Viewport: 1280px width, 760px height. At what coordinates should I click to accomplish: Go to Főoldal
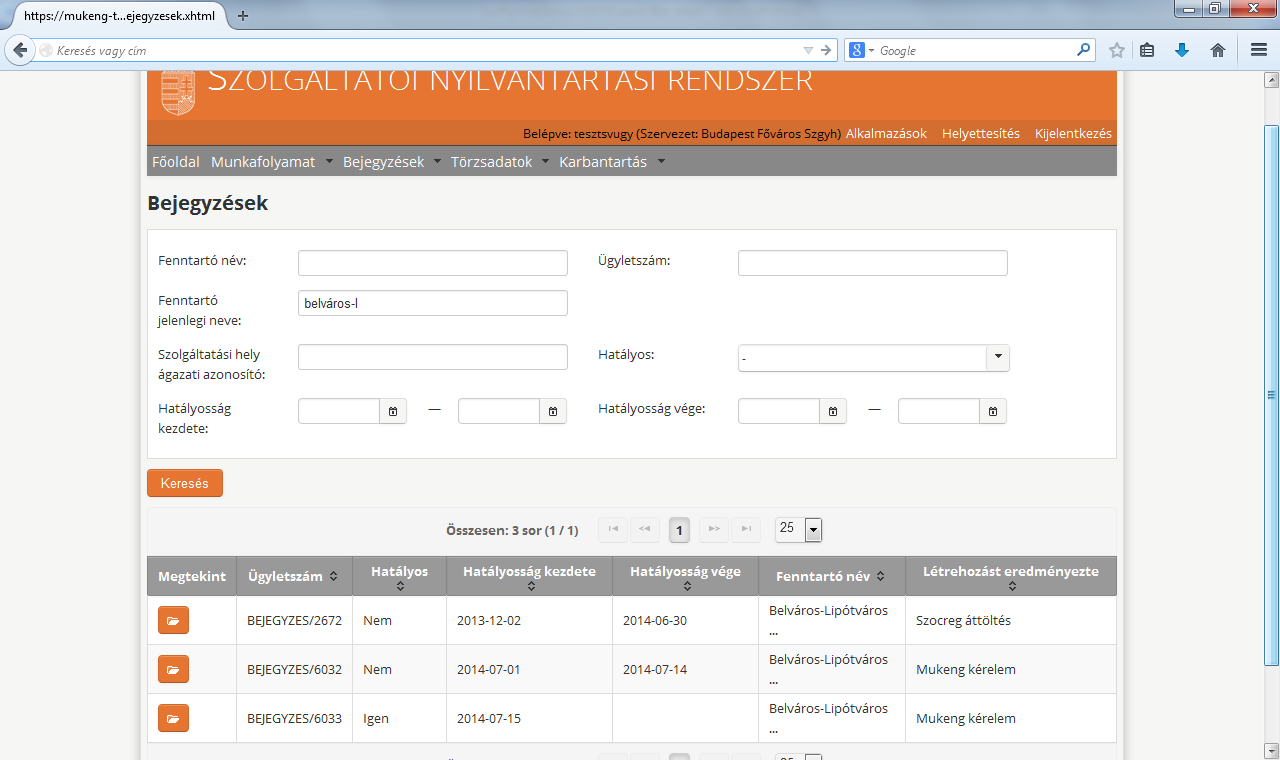click(176, 162)
